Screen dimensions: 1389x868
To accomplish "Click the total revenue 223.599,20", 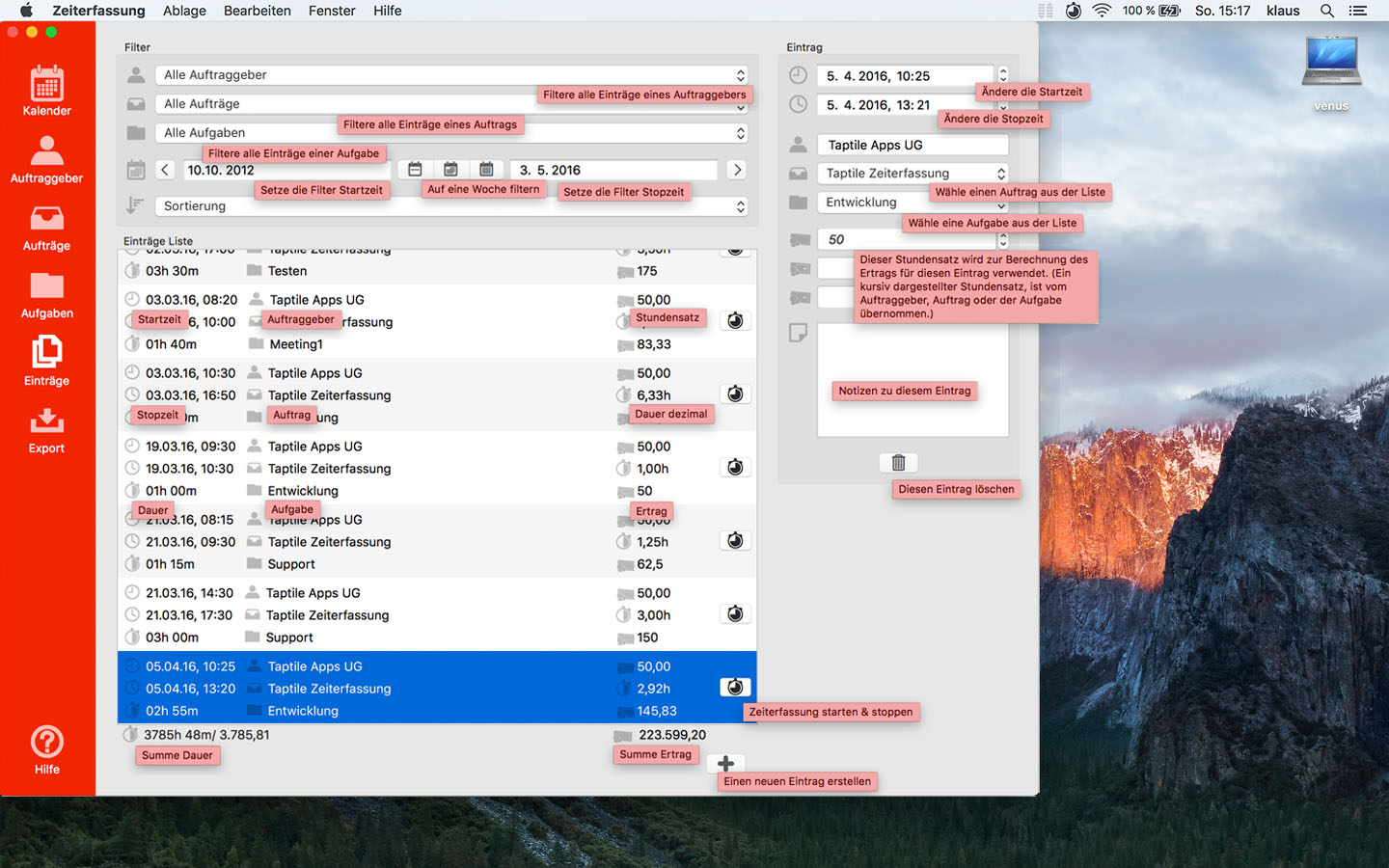I will coord(672,735).
